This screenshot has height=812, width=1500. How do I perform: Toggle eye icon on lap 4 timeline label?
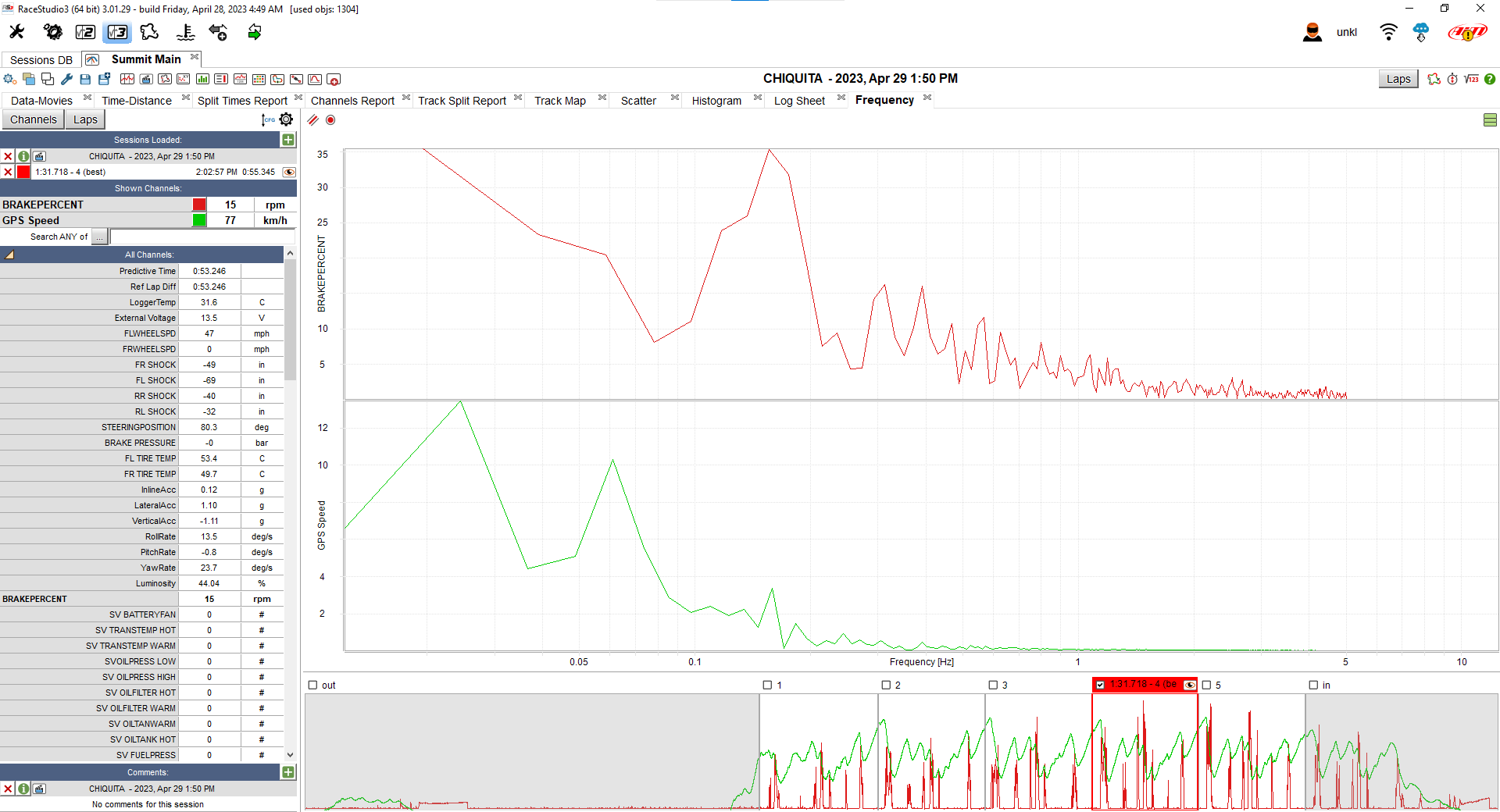point(1190,685)
